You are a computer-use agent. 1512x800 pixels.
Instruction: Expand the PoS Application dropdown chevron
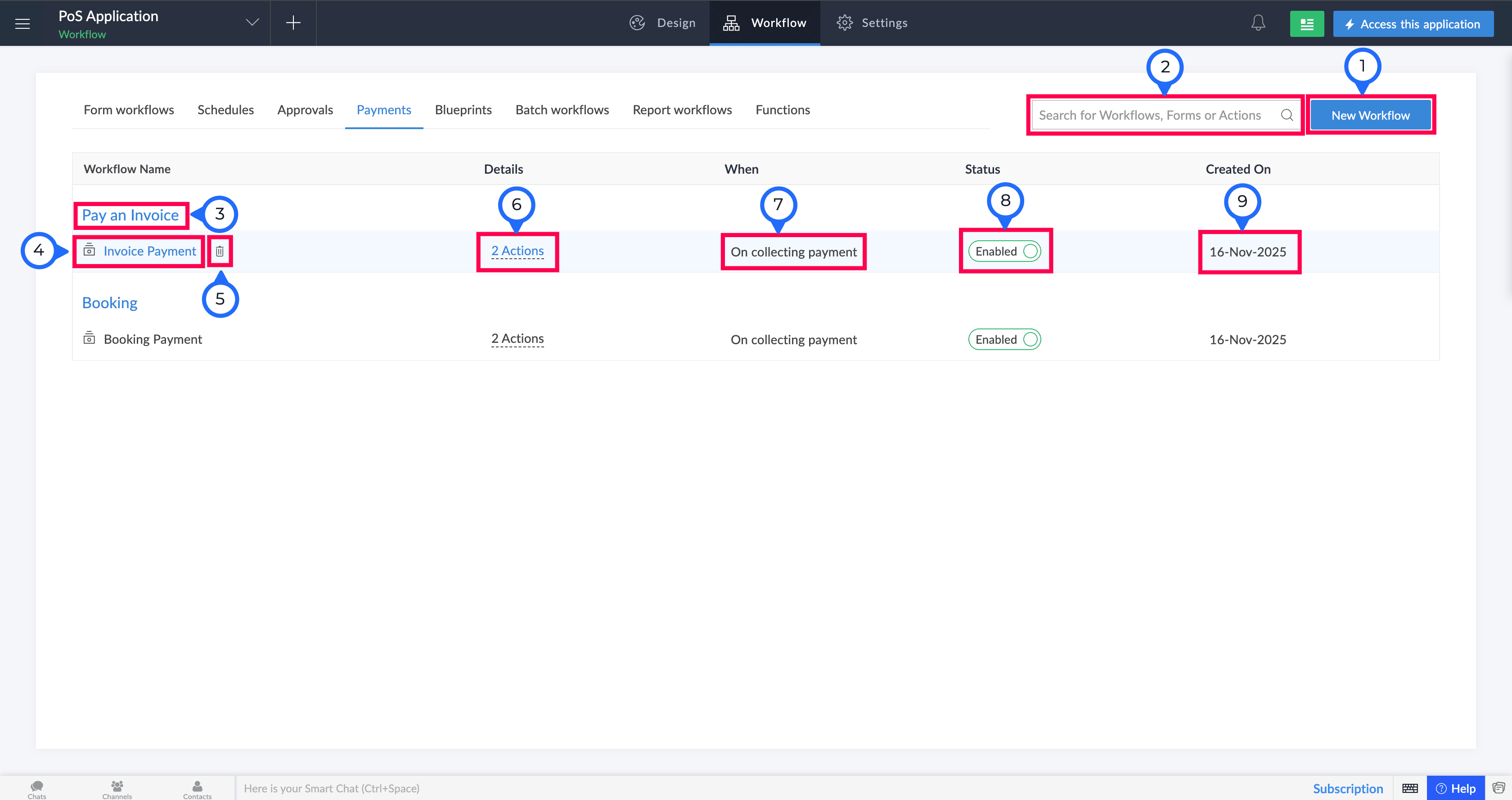252,23
